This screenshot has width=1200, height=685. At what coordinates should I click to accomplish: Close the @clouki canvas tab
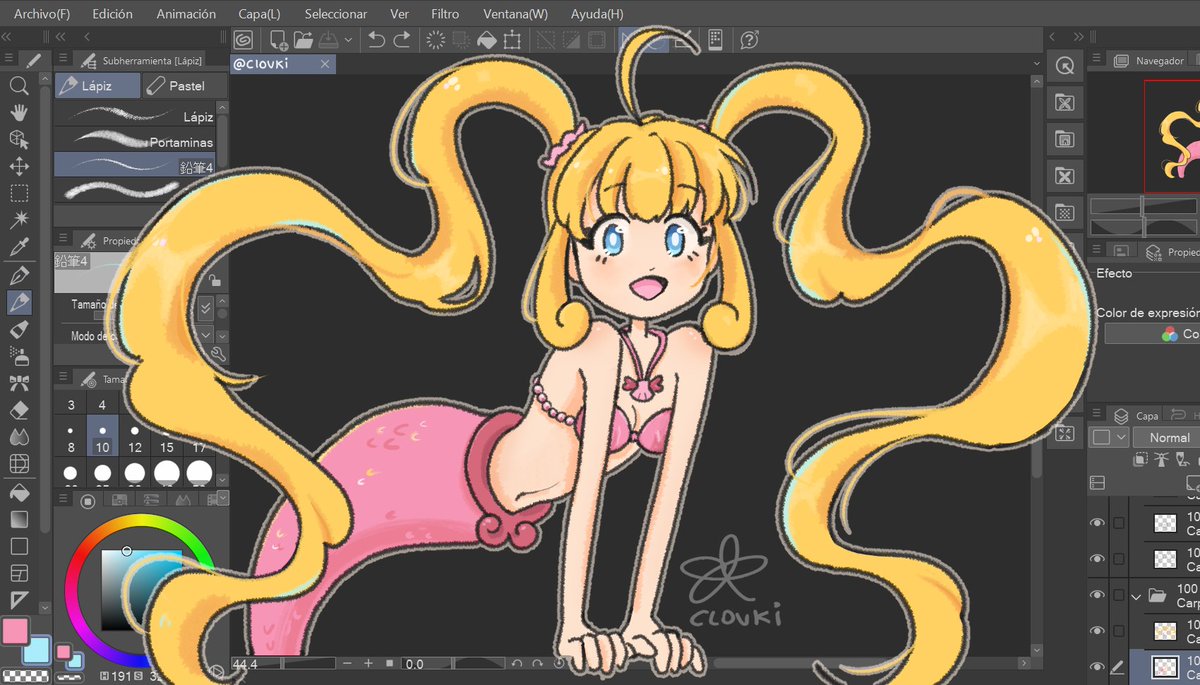coord(325,64)
